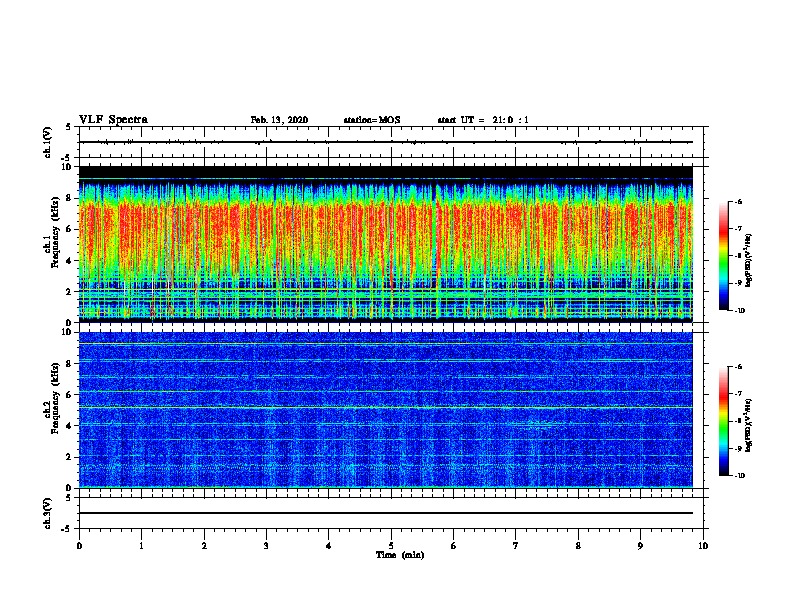The image size is (792, 612).
Task: Click the time axis tick label "1"
Action: [141, 546]
